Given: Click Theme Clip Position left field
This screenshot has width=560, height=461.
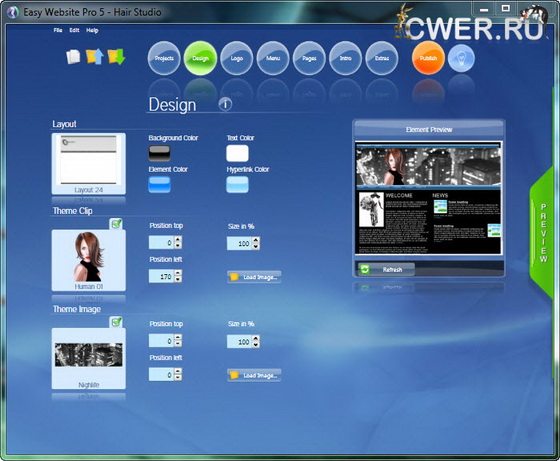Looking at the screenshot, I should coord(161,276).
